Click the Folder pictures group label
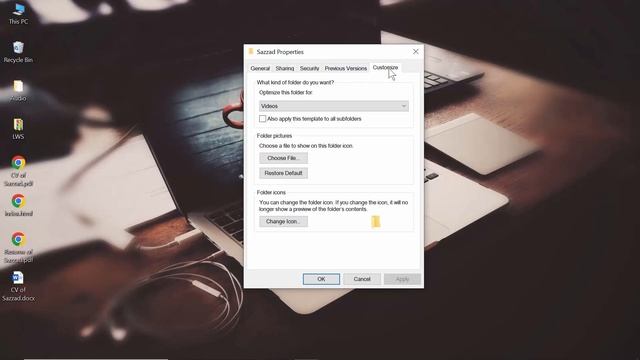640x360 pixels. [274, 136]
